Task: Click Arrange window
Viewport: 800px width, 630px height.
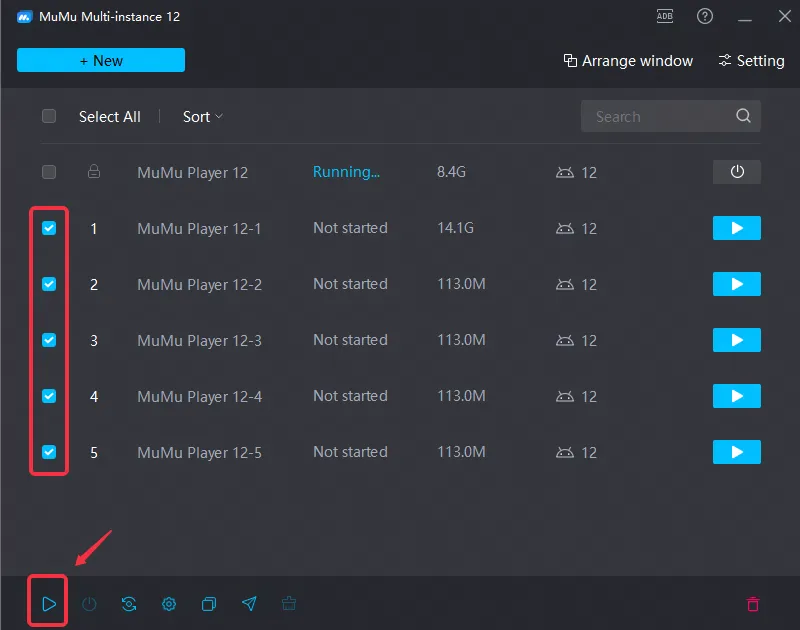Action: point(628,61)
